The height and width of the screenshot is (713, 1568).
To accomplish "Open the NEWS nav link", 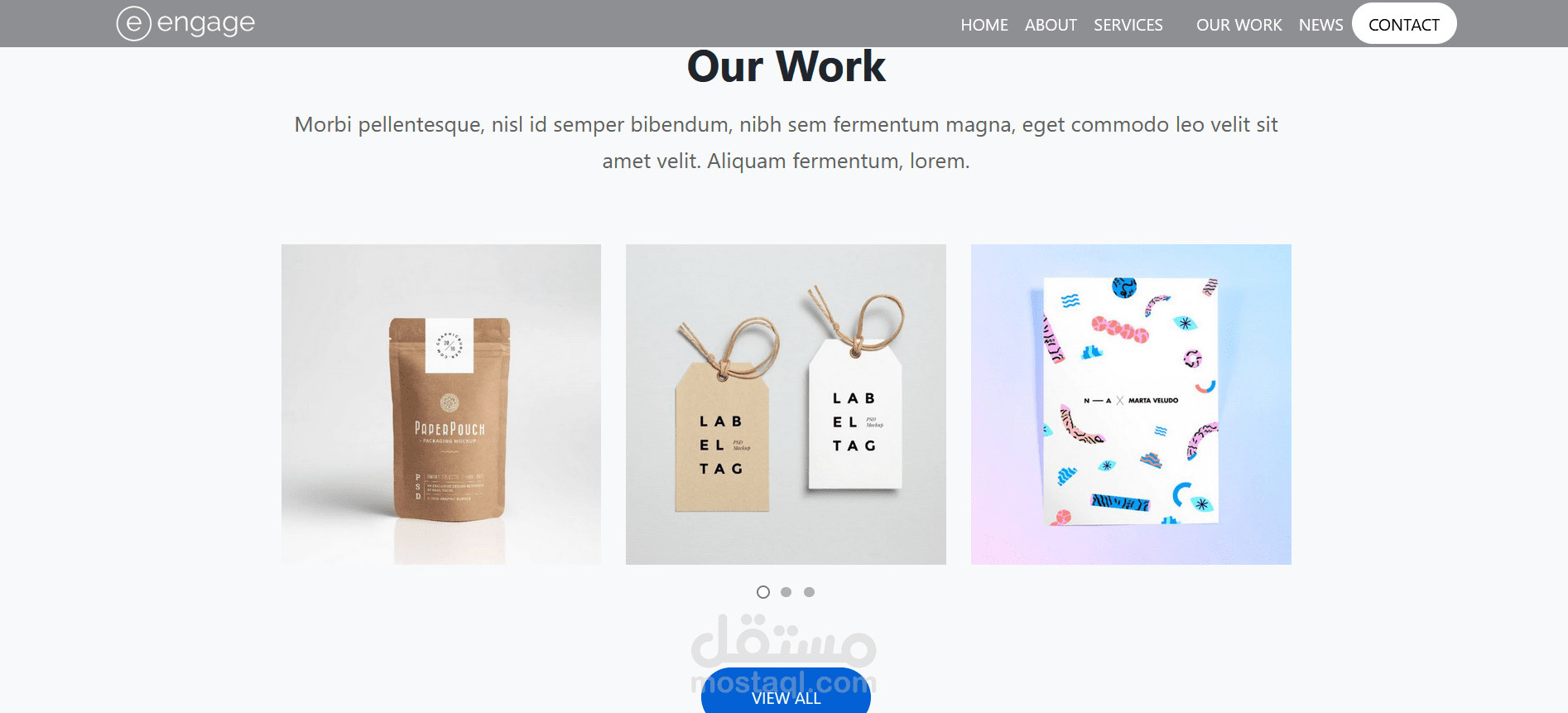I will pyautogui.click(x=1320, y=25).
